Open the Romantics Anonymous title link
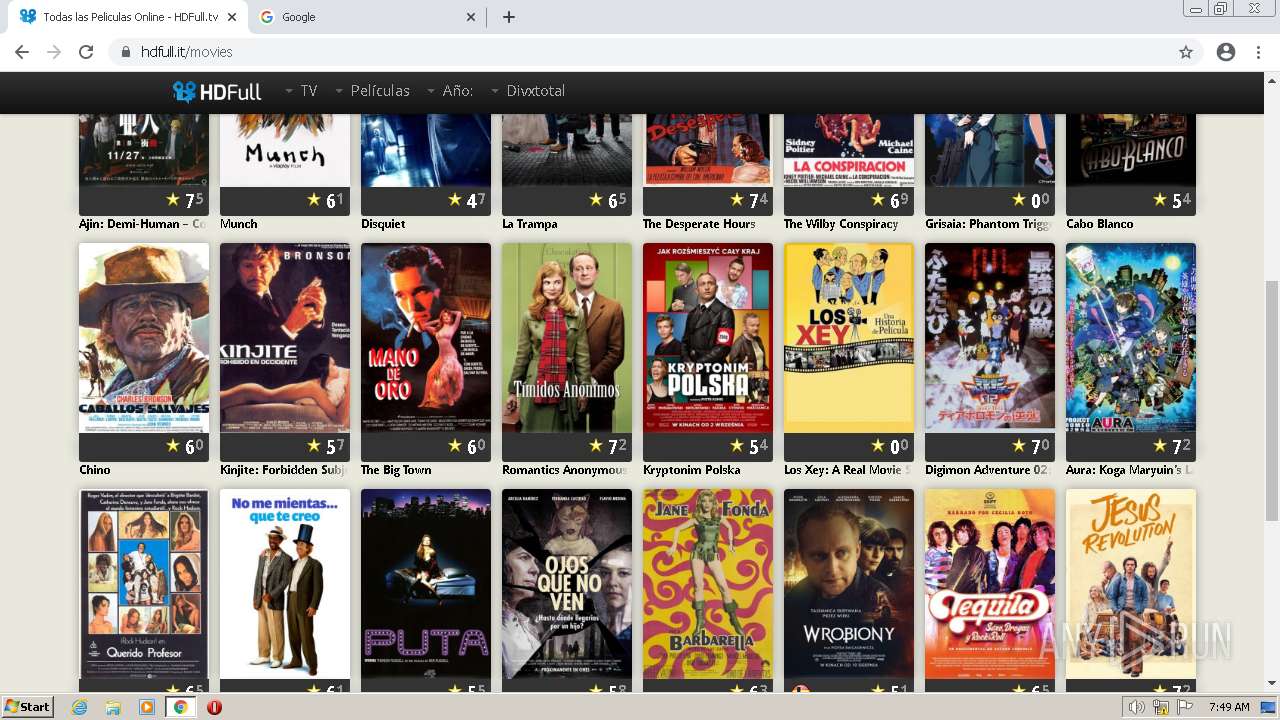This screenshot has height=720, width=1280. (x=565, y=470)
